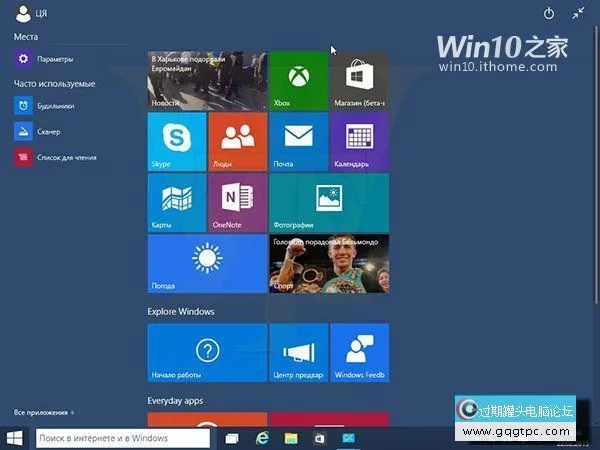Click the taskbar search input field
This screenshot has height=450, width=600.
tap(122, 438)
